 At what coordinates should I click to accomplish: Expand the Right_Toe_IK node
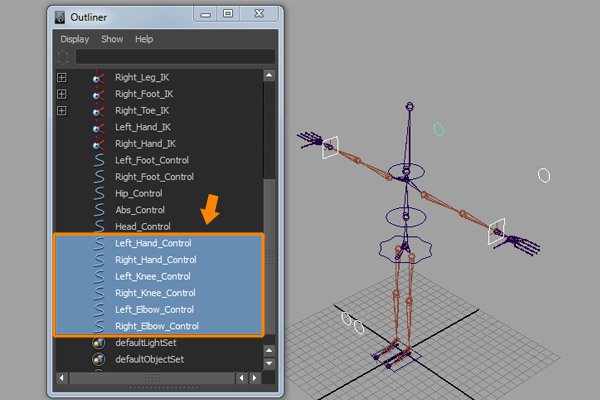click(x=62, y=111)
